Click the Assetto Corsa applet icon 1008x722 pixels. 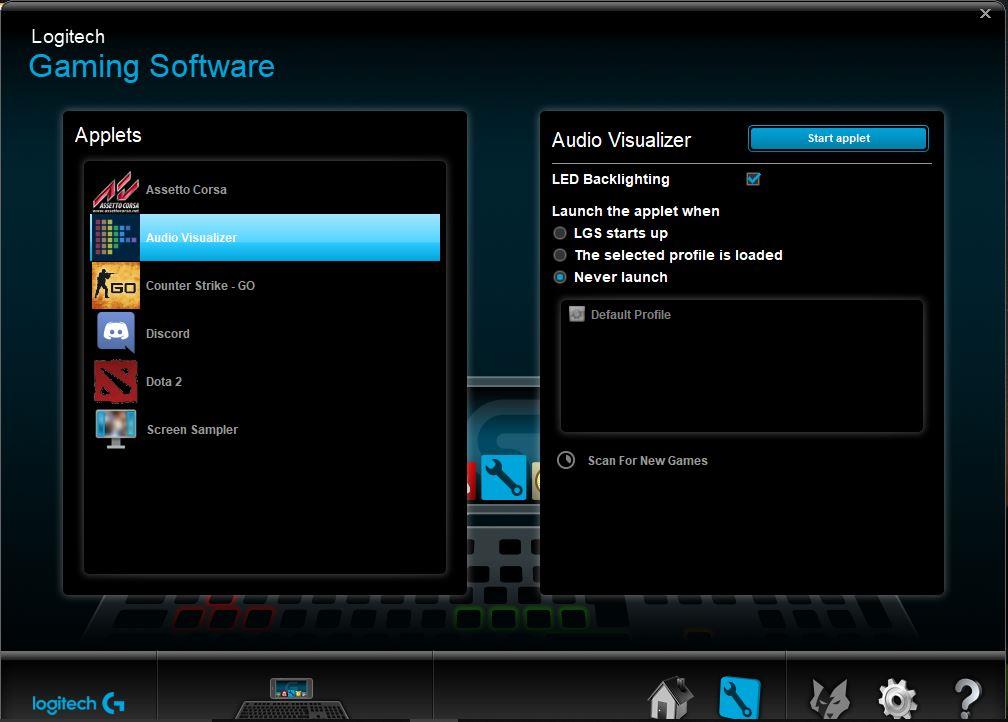pyautogui.click(x=116, y=191)
